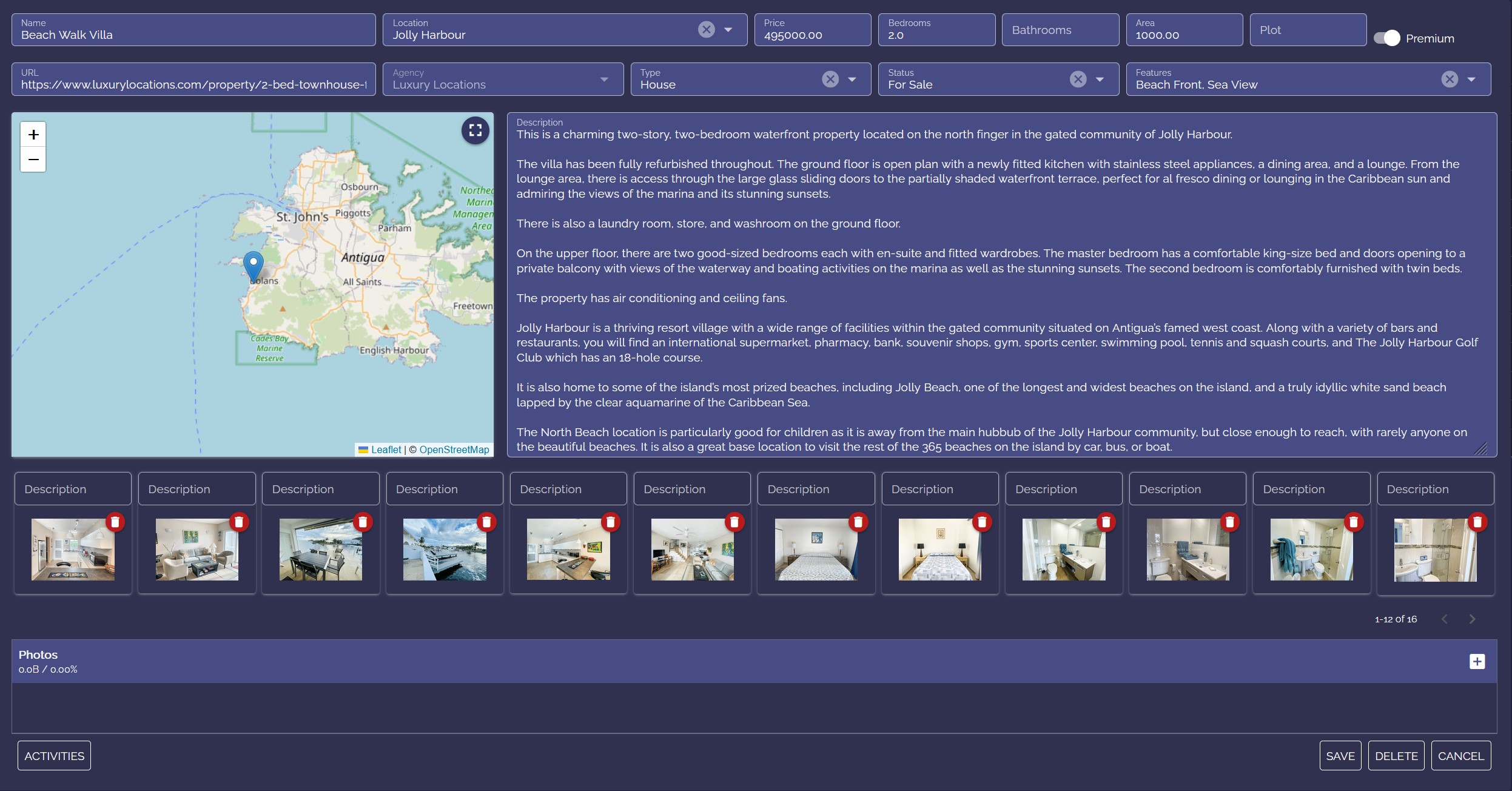Add photos with the plus icon
The image size is (1512, 791).
[x=1477, y=661]
